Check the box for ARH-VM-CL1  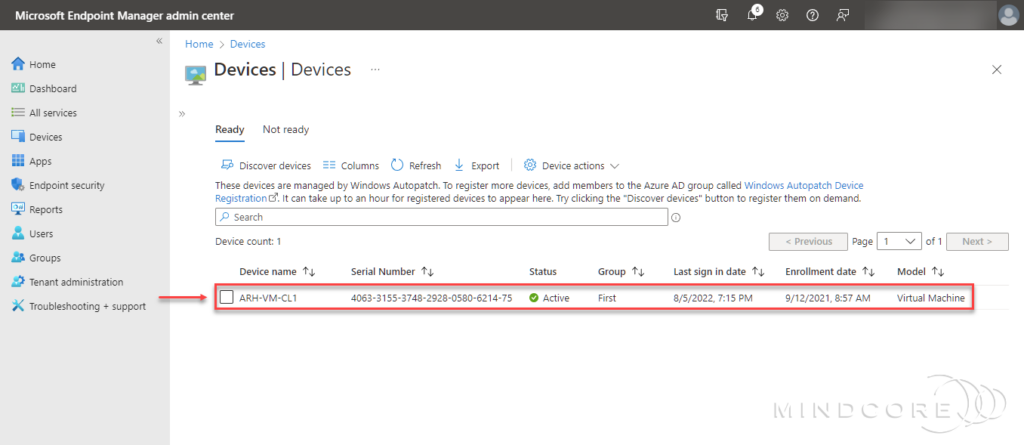[226, 297]
